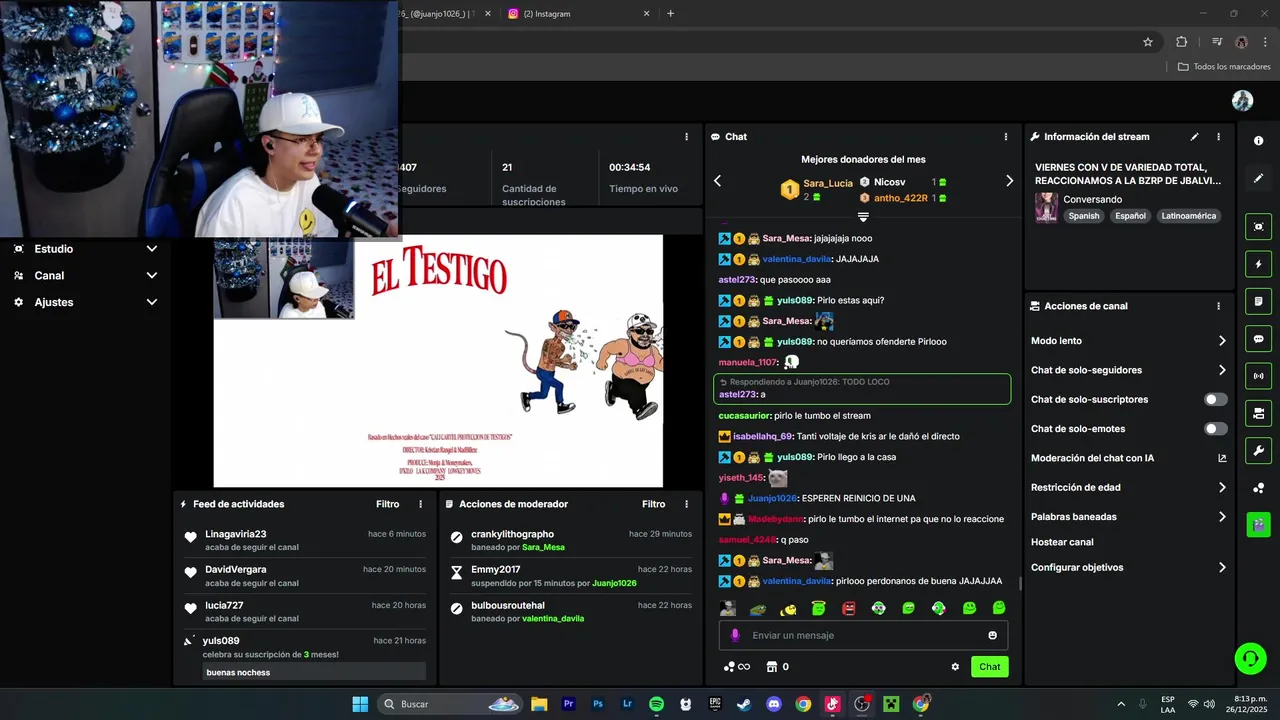Open Filtro in Feed de actividades
The height and width of the screenshot is (720, 1280).
[x=387, y=504]
